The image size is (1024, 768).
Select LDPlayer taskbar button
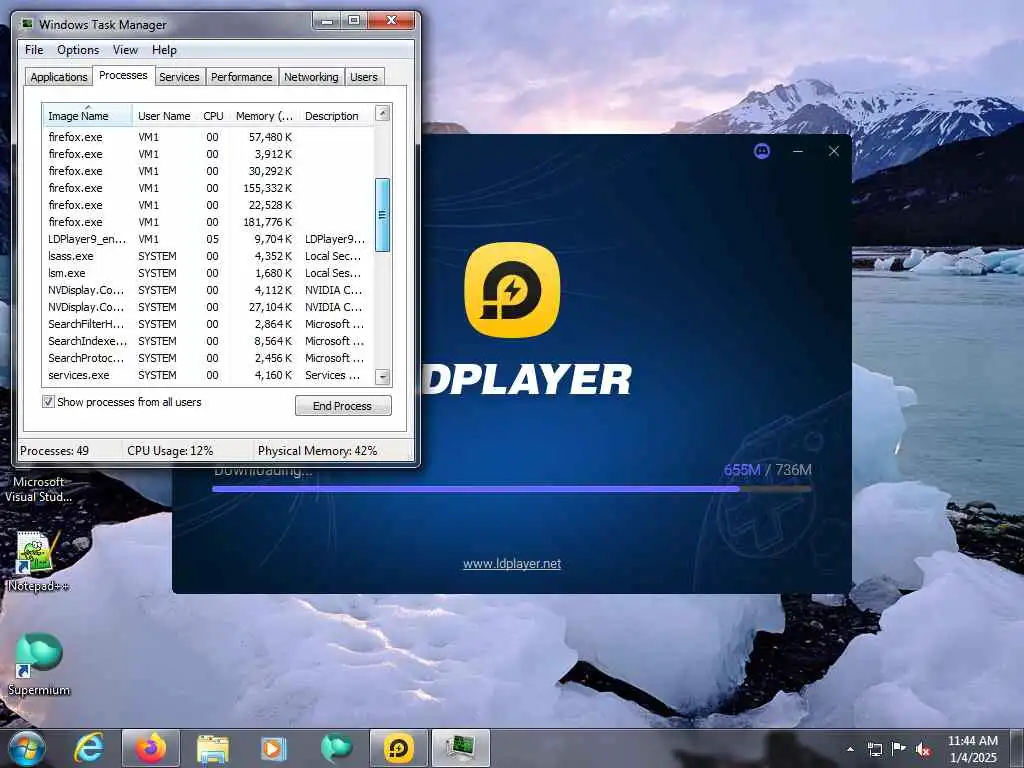point(398,748)
